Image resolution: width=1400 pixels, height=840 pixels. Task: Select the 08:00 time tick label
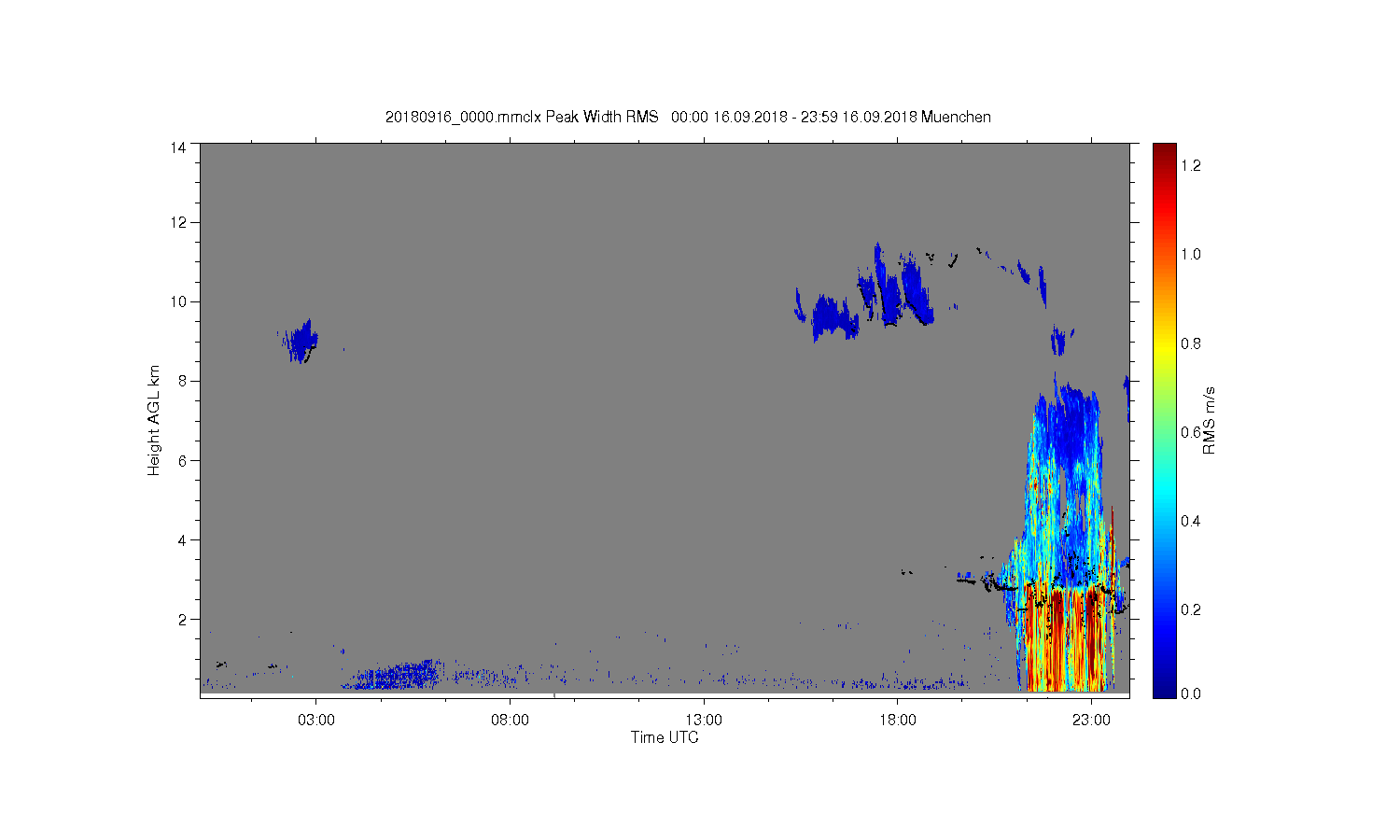[510, 720]
